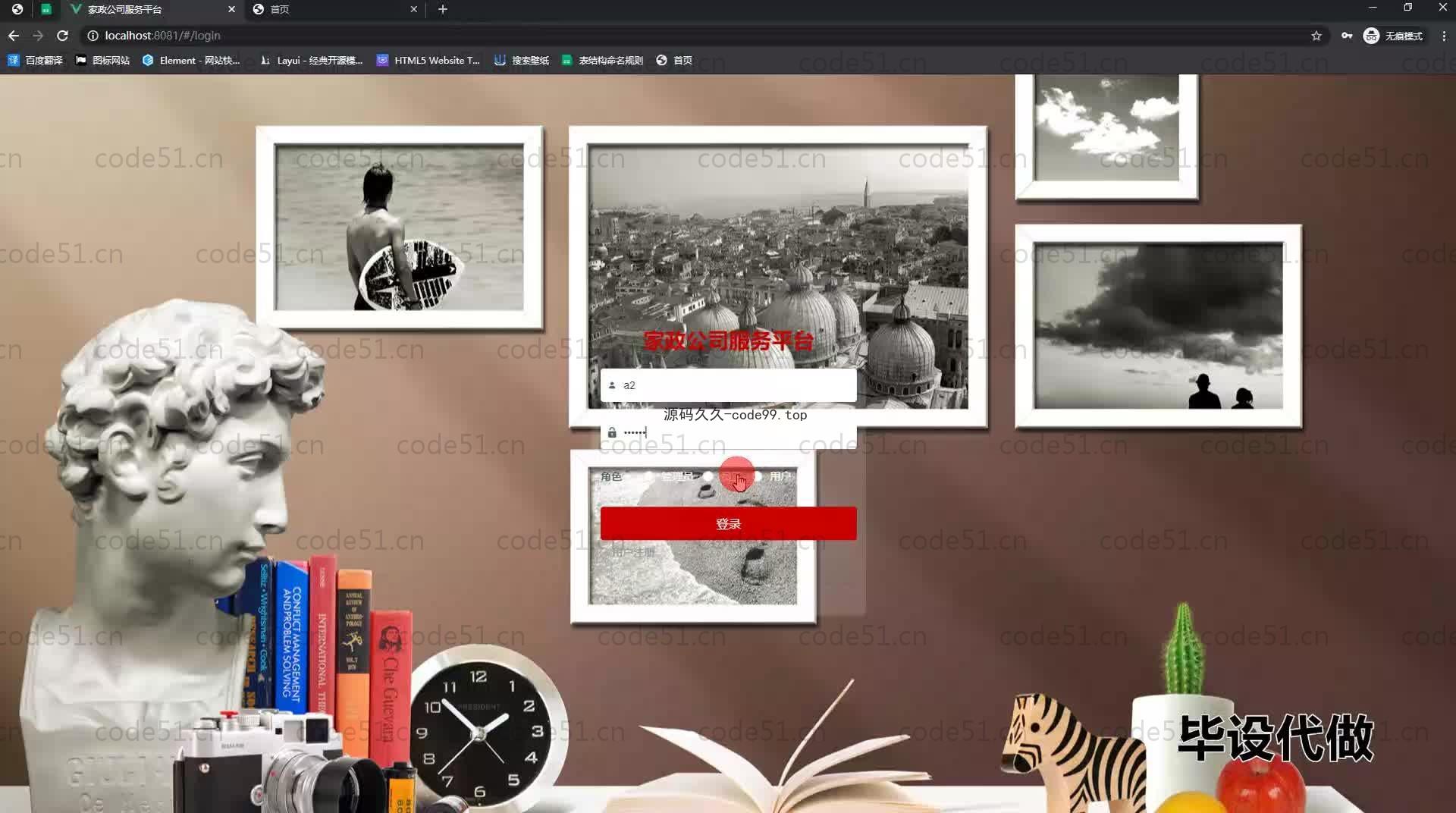Click the browser back arrow

point(14,36)
